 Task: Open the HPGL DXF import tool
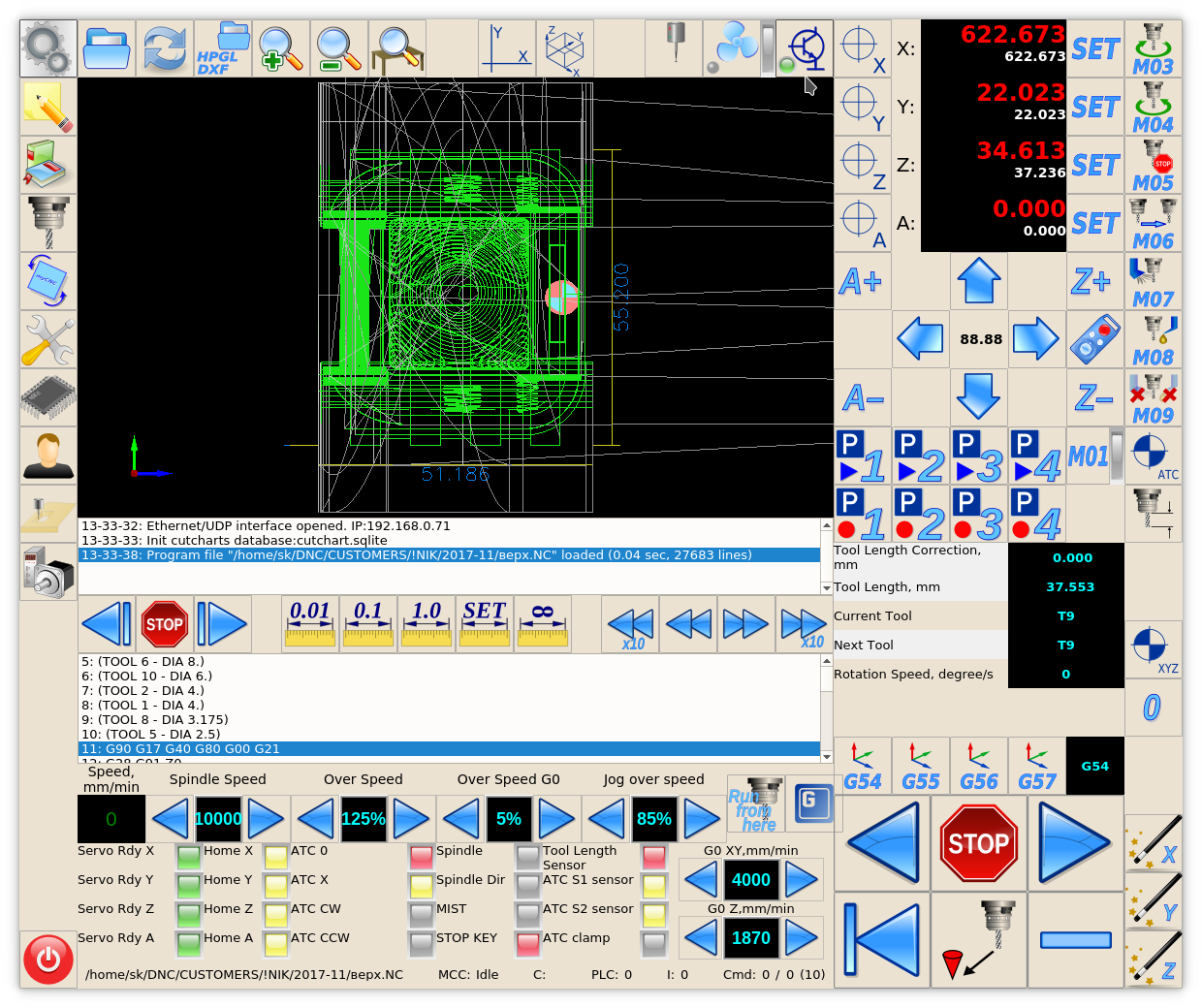[223, 48]
